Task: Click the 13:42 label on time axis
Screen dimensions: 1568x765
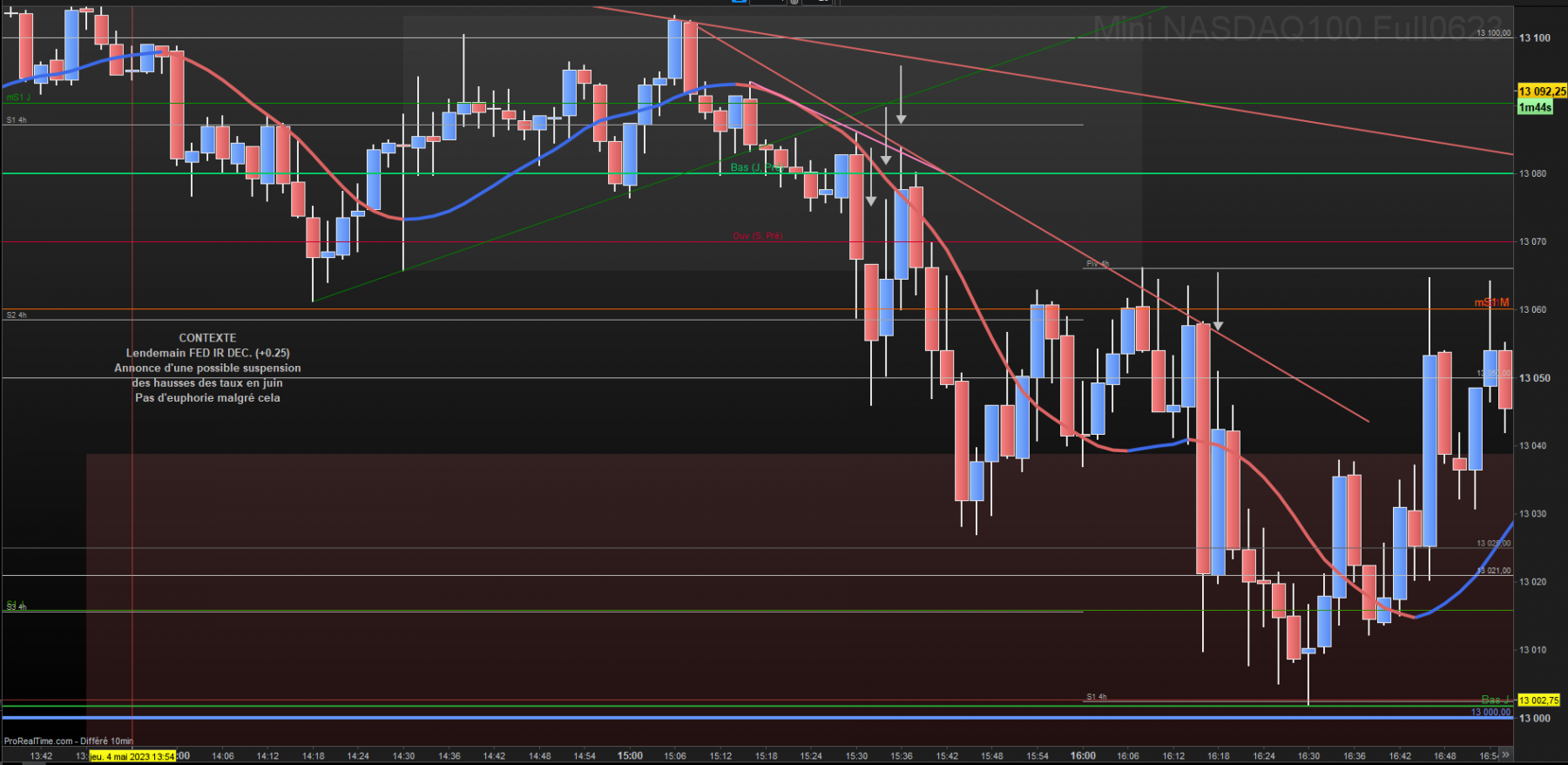Action: click(x=41, y=755)
